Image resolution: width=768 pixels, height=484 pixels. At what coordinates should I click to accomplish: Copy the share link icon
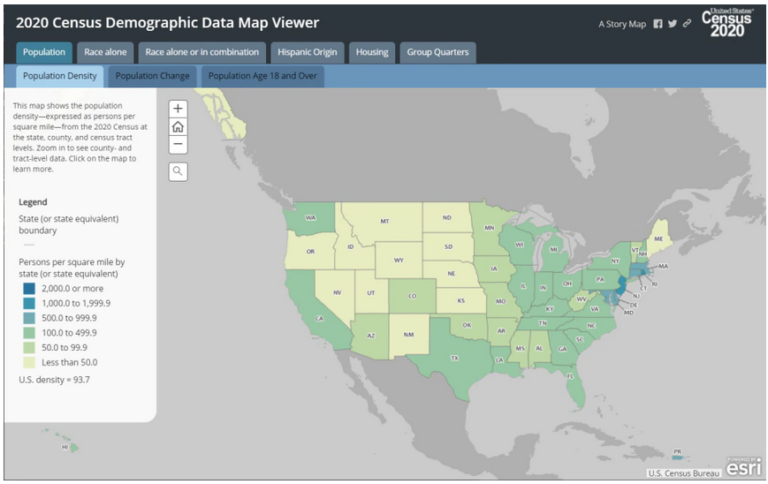click(x=686, y=24)
